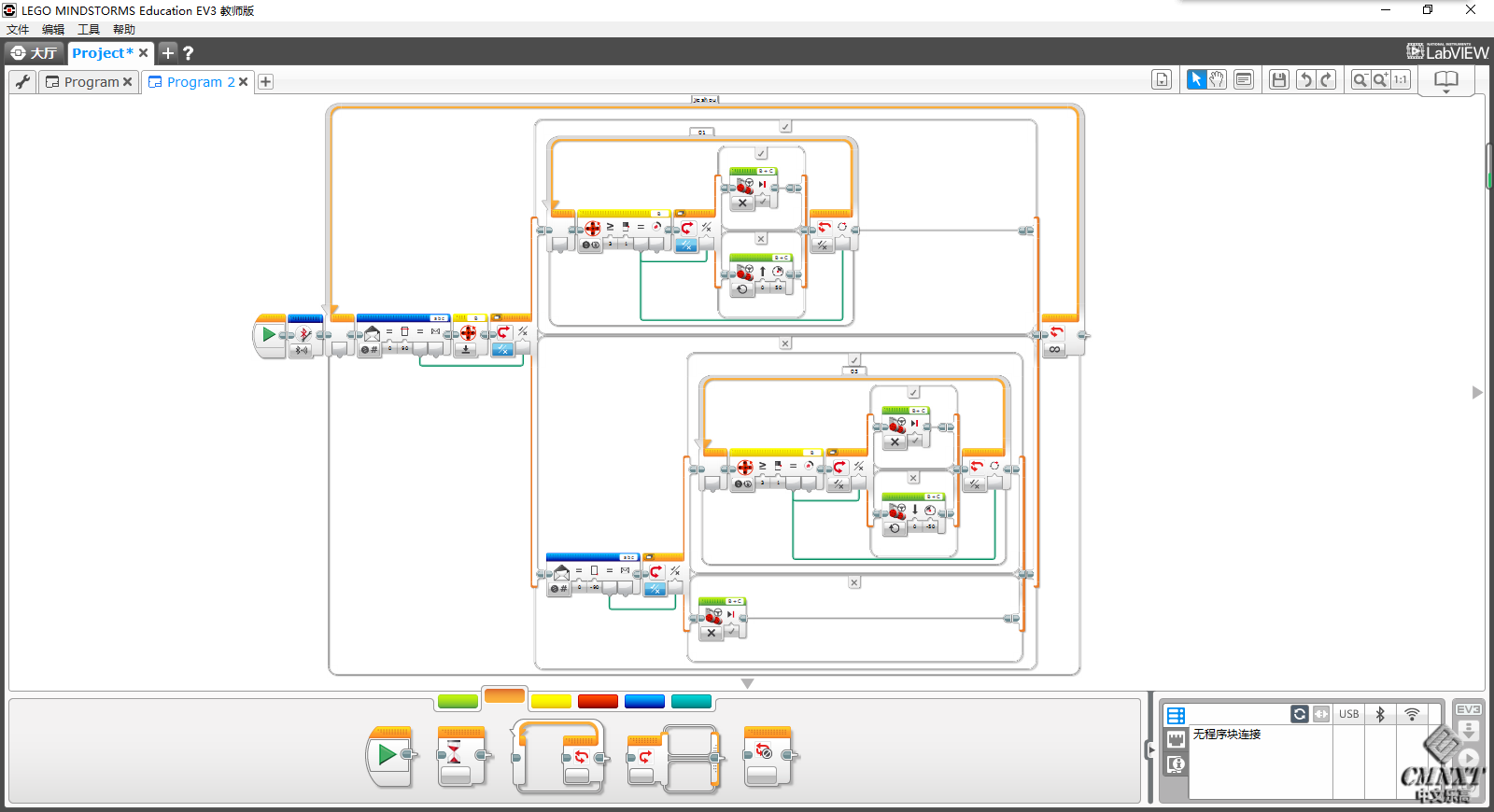Zoom out of the programming canvas

1360,80
